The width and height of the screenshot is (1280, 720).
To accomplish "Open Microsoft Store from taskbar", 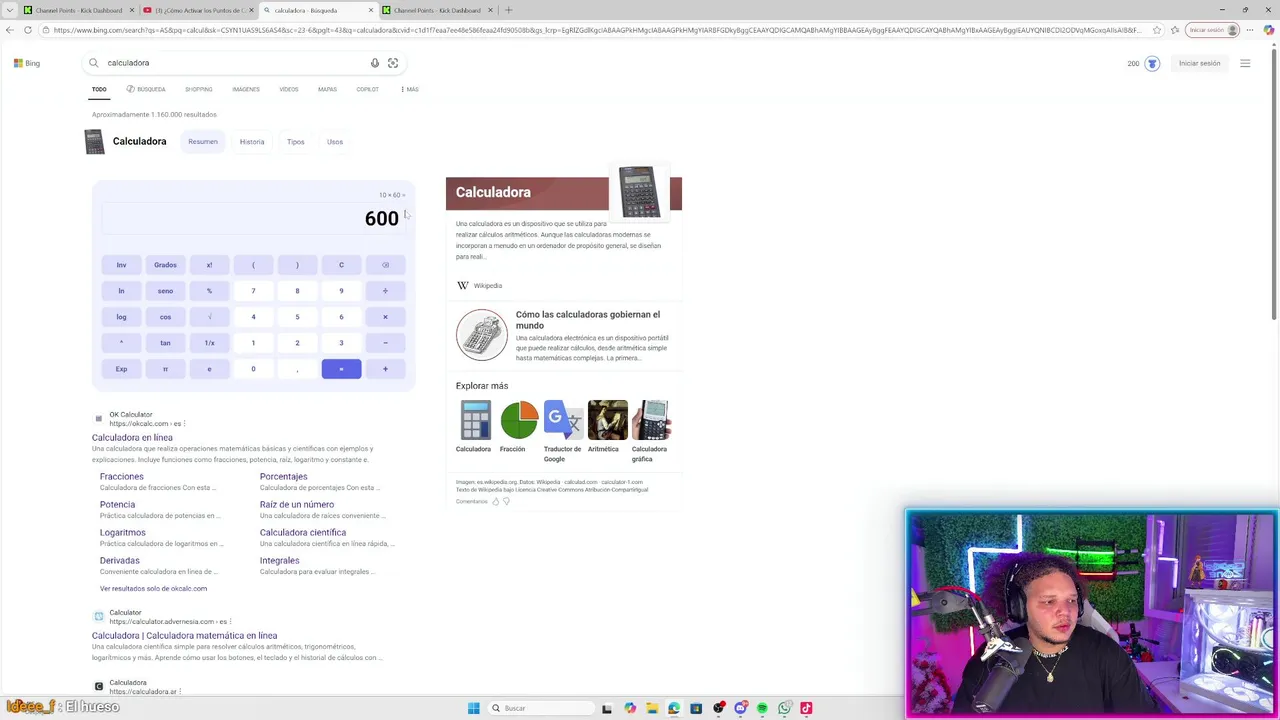I will [696, 708].
